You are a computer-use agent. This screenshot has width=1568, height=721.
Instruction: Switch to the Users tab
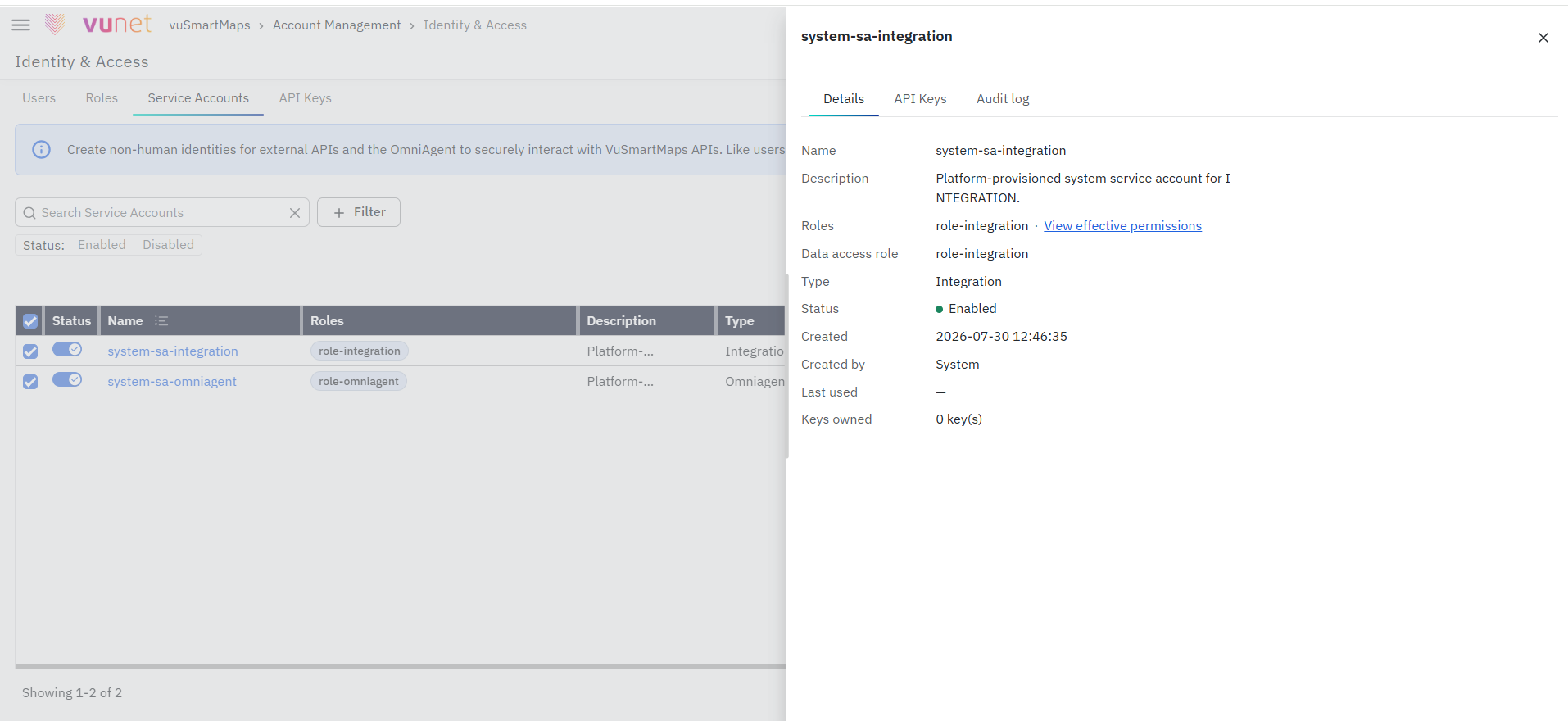[x=39, y=98]
